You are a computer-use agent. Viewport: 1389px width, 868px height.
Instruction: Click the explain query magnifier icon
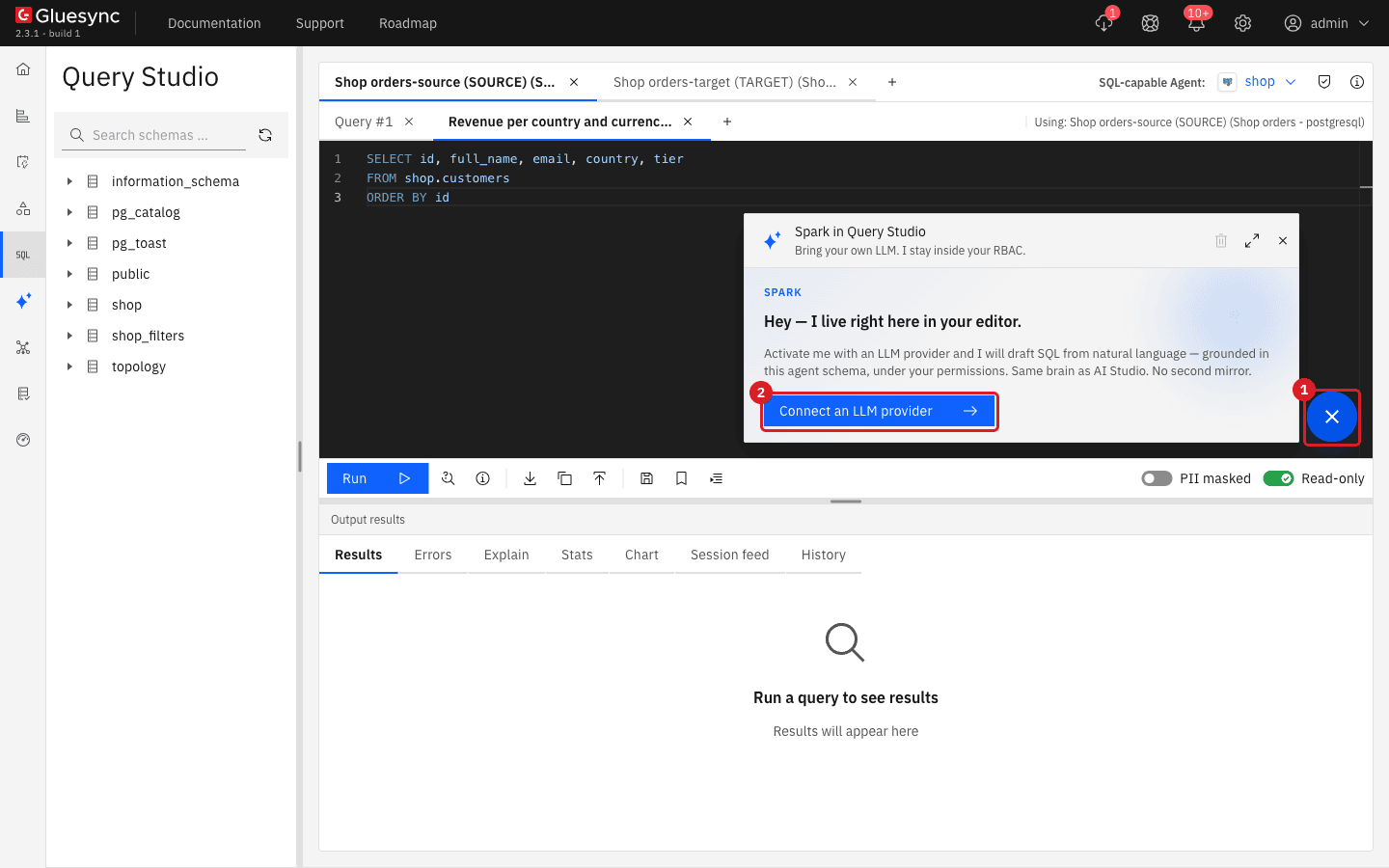pos(449,478)
